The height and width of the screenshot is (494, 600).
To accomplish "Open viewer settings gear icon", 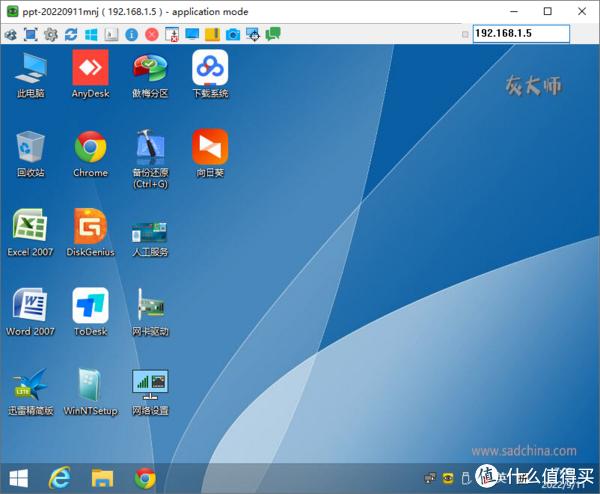I will point(51,35).
